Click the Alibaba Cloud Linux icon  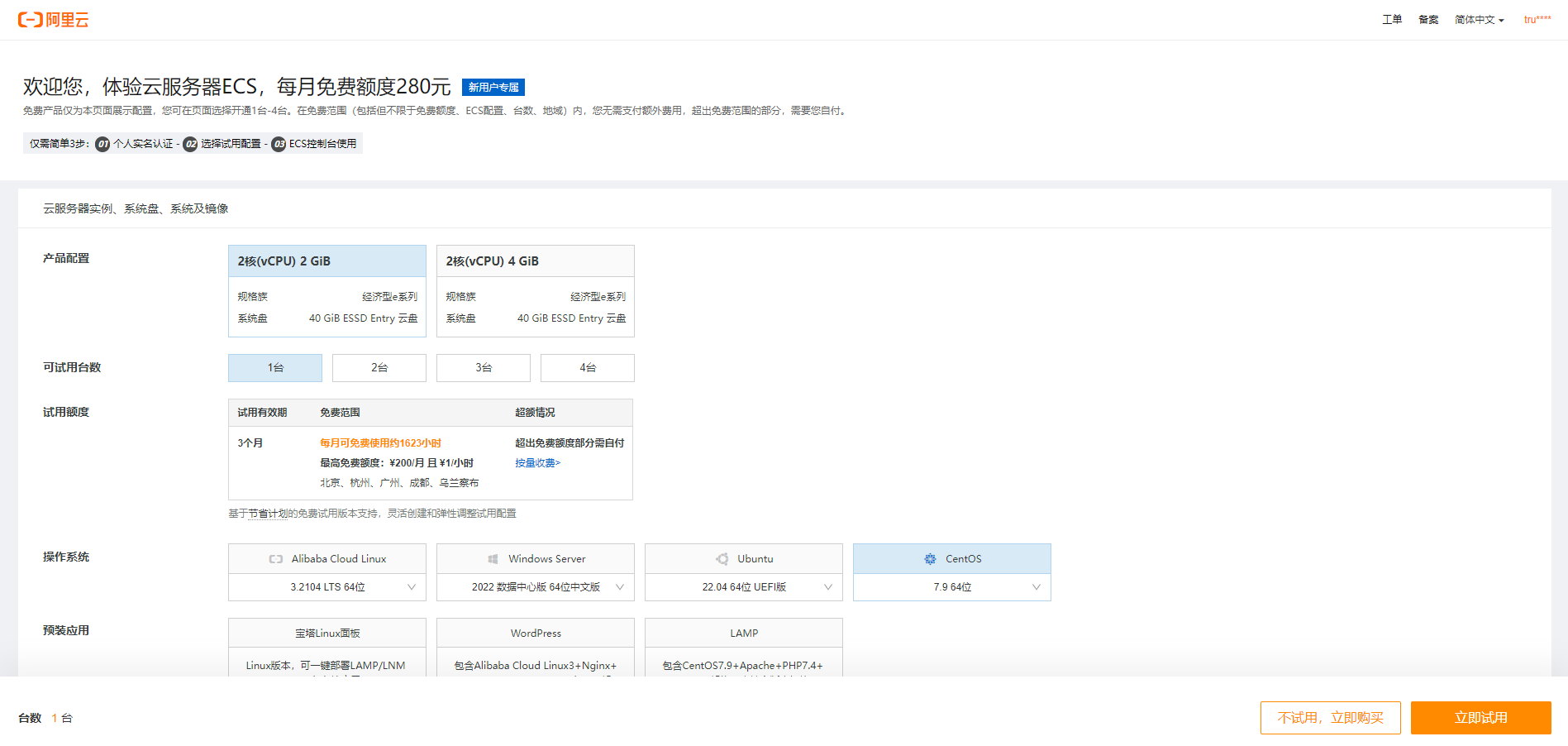(276, 559)
